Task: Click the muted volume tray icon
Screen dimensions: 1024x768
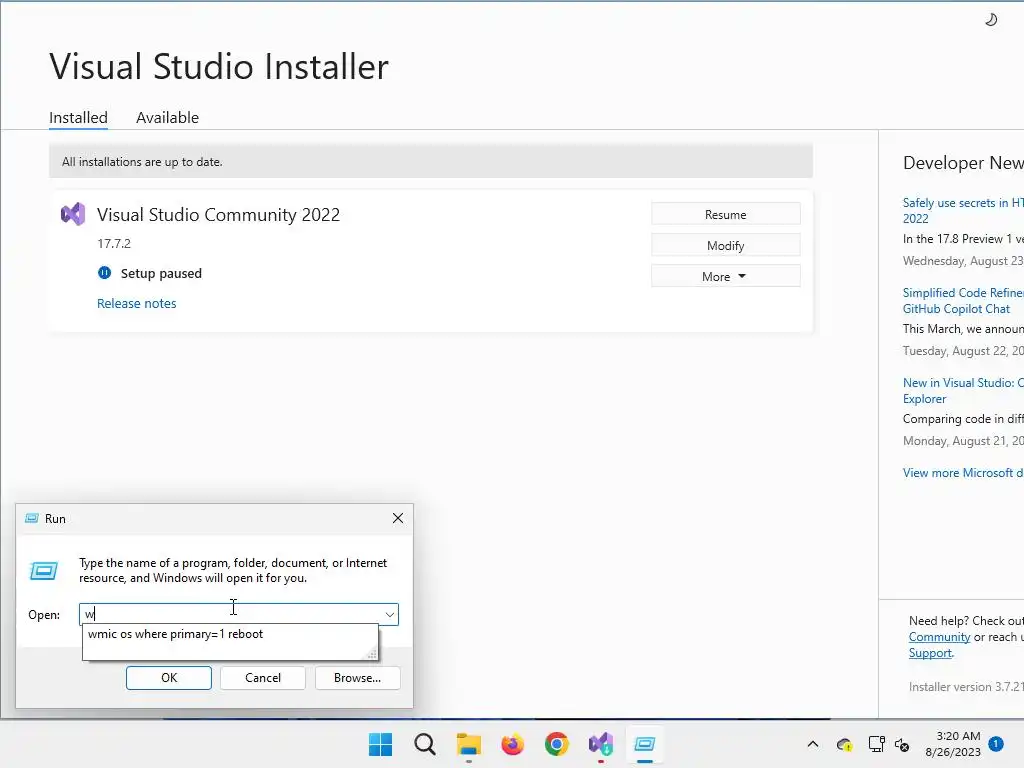Action: click(x=902, y=744)
